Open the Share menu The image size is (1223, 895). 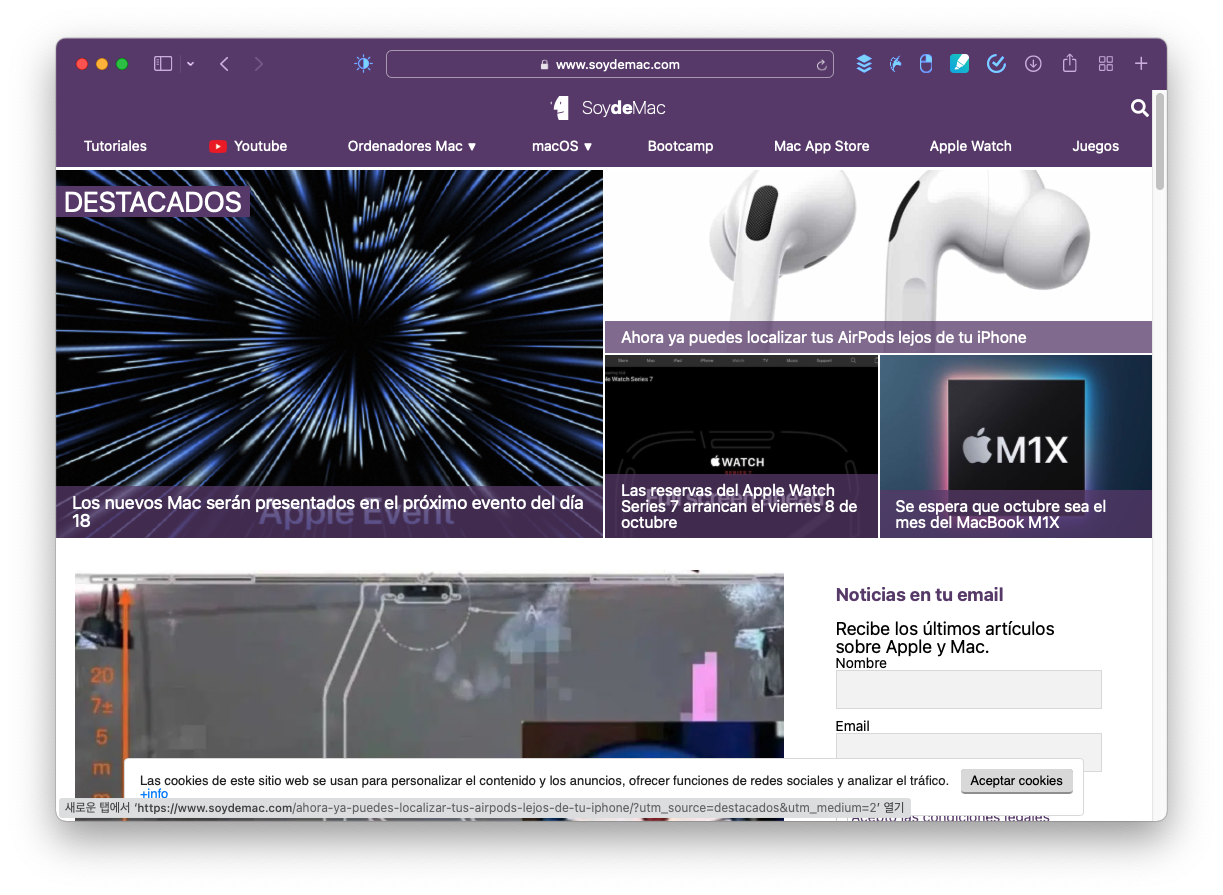(x=1070, y=63)
